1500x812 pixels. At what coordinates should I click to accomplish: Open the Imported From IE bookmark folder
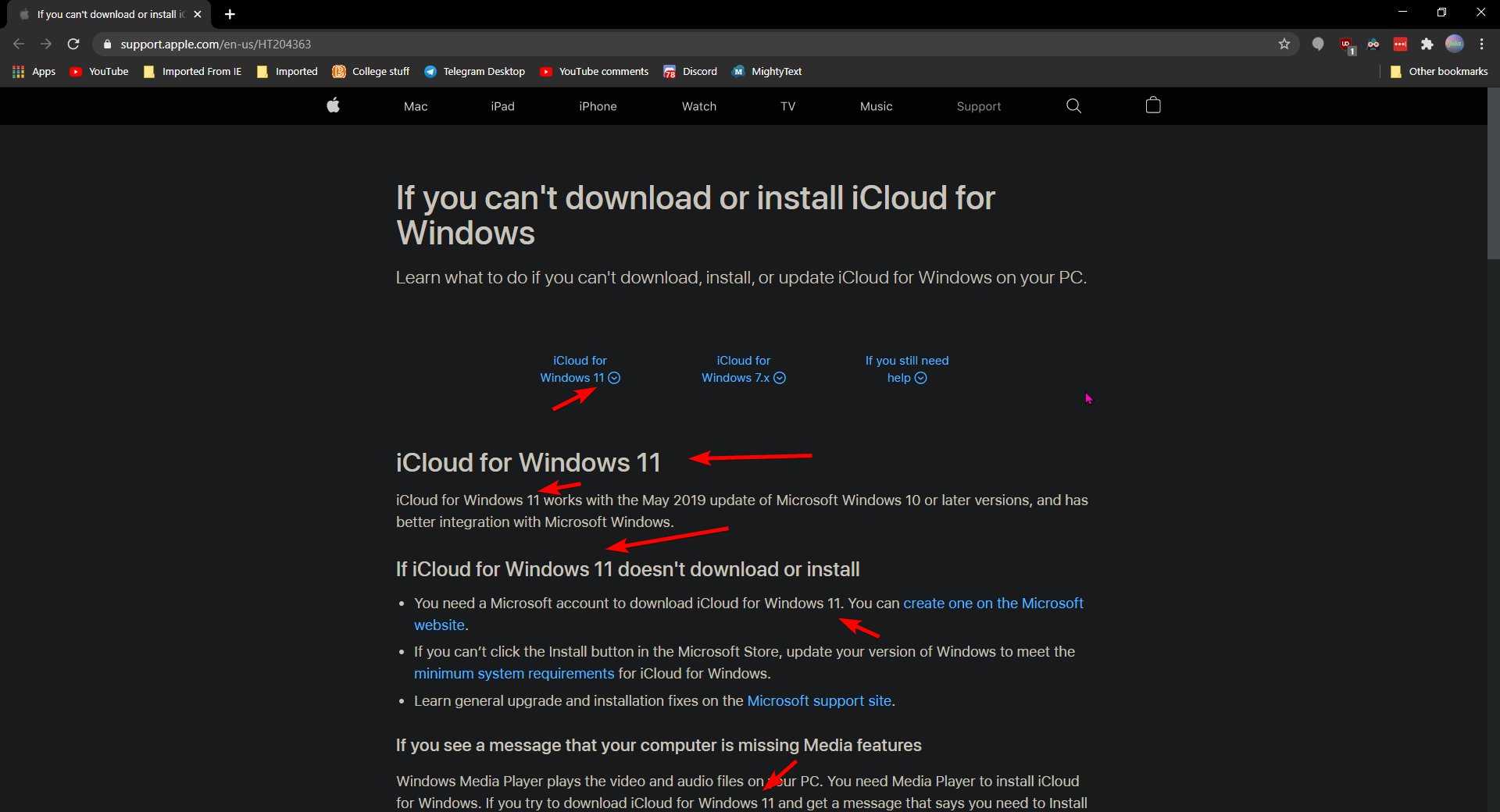tap(192, 71)
